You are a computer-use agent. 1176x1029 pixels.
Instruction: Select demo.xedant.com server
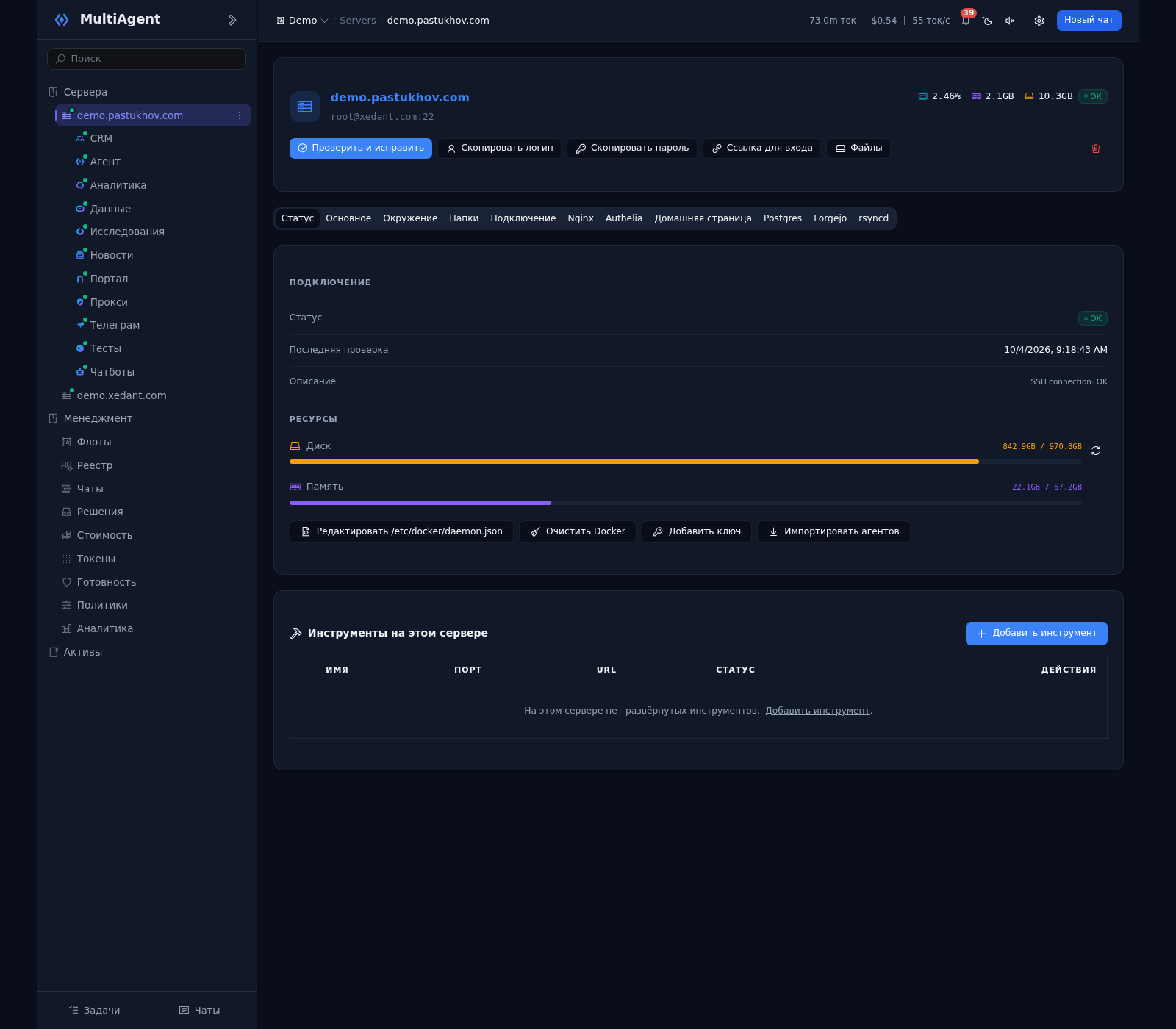pyautogui.click(x=121, y=395)
